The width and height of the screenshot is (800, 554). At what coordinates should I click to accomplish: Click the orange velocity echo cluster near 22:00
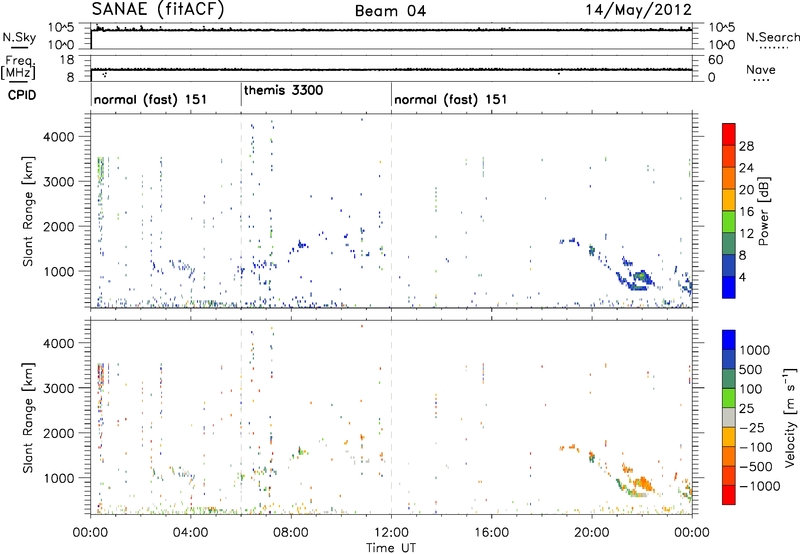[x=644, y=483]
